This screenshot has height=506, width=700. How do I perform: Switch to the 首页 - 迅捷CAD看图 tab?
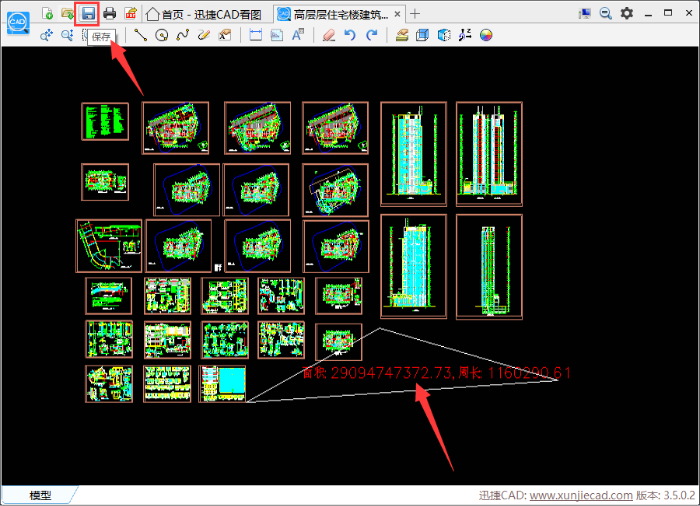(204, 14)
